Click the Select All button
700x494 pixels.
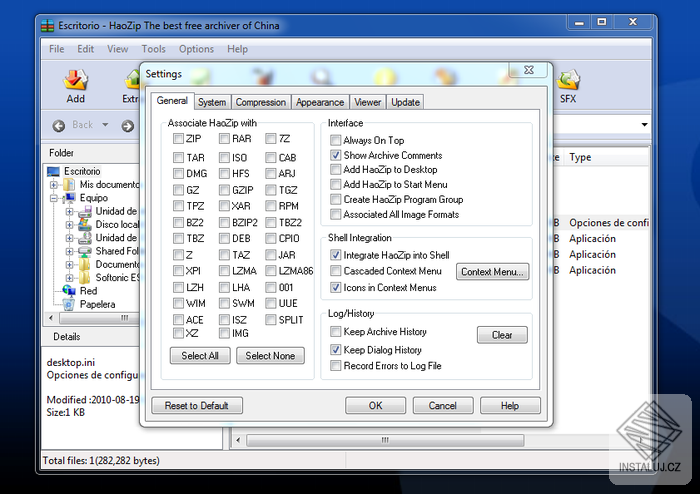pyautogui.click(x=200, y=356)
